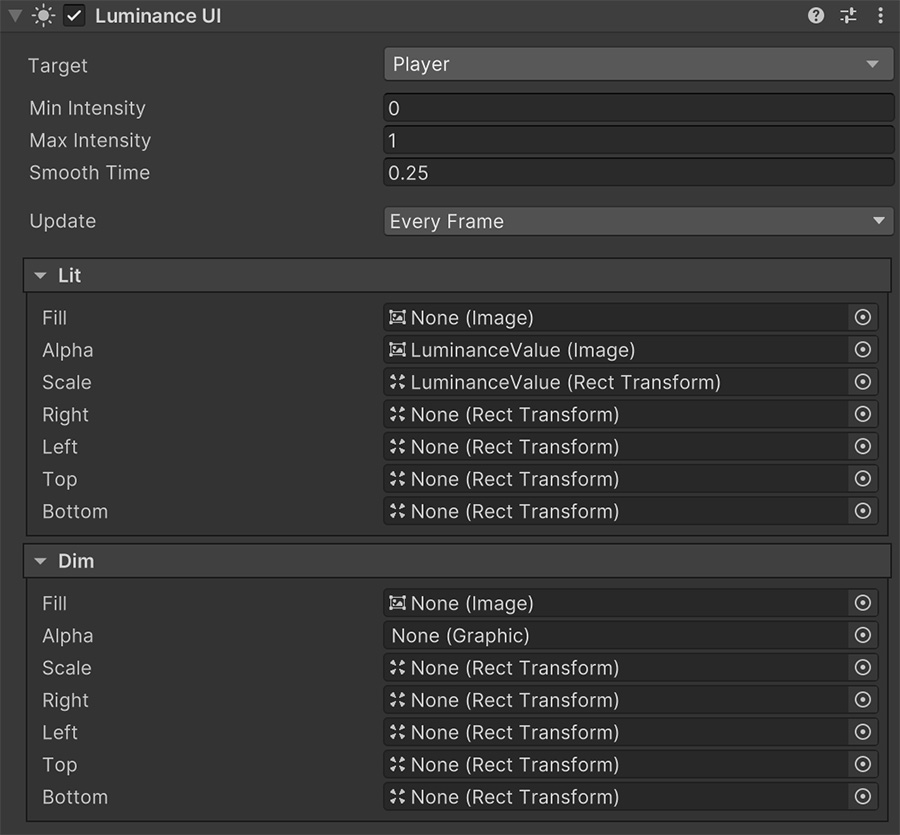Collapse the Dim foldout
Viewport: 900px width, 835px height.
point(40,561)
